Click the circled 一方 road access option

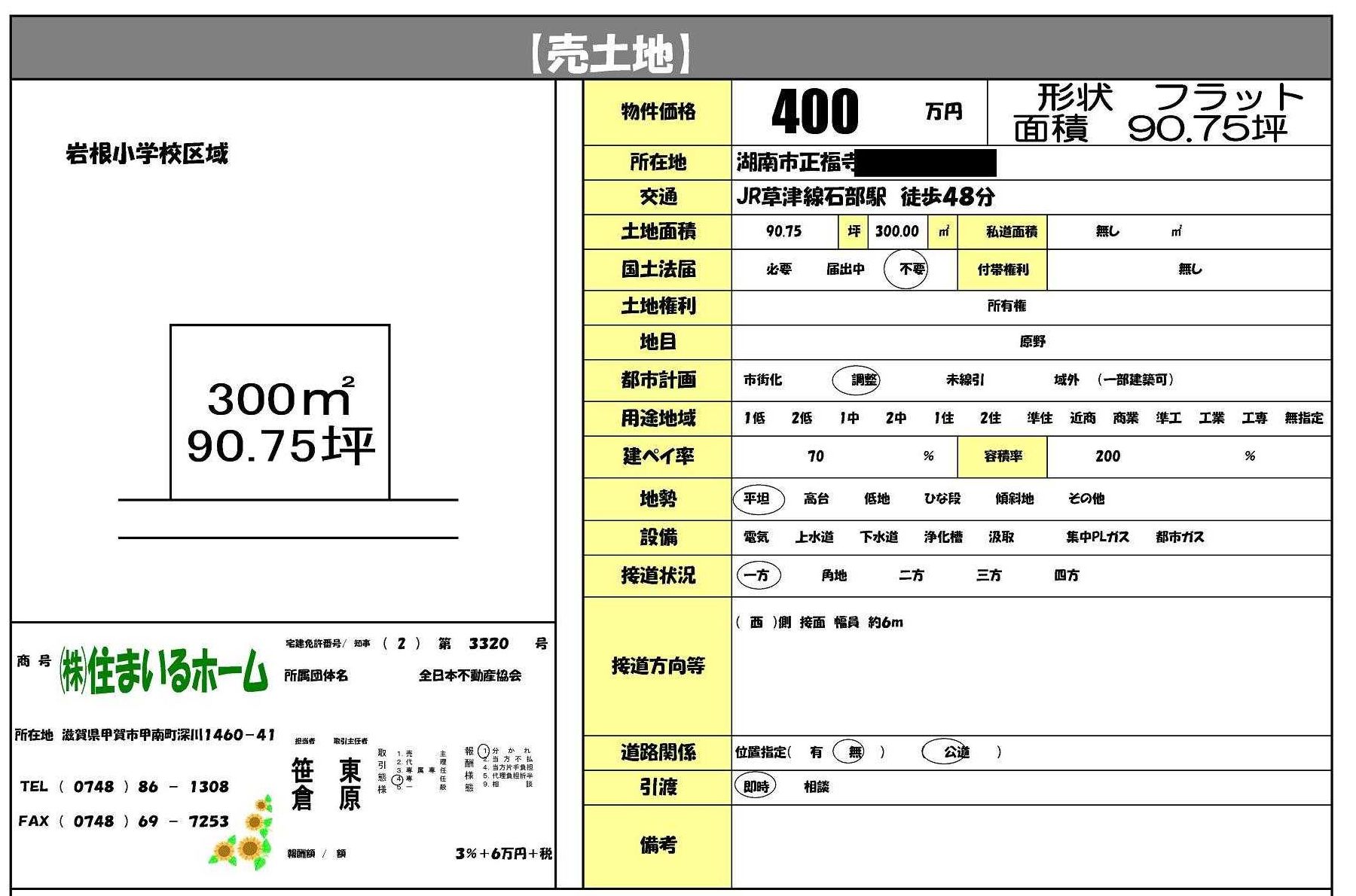[x=758, y=575]
